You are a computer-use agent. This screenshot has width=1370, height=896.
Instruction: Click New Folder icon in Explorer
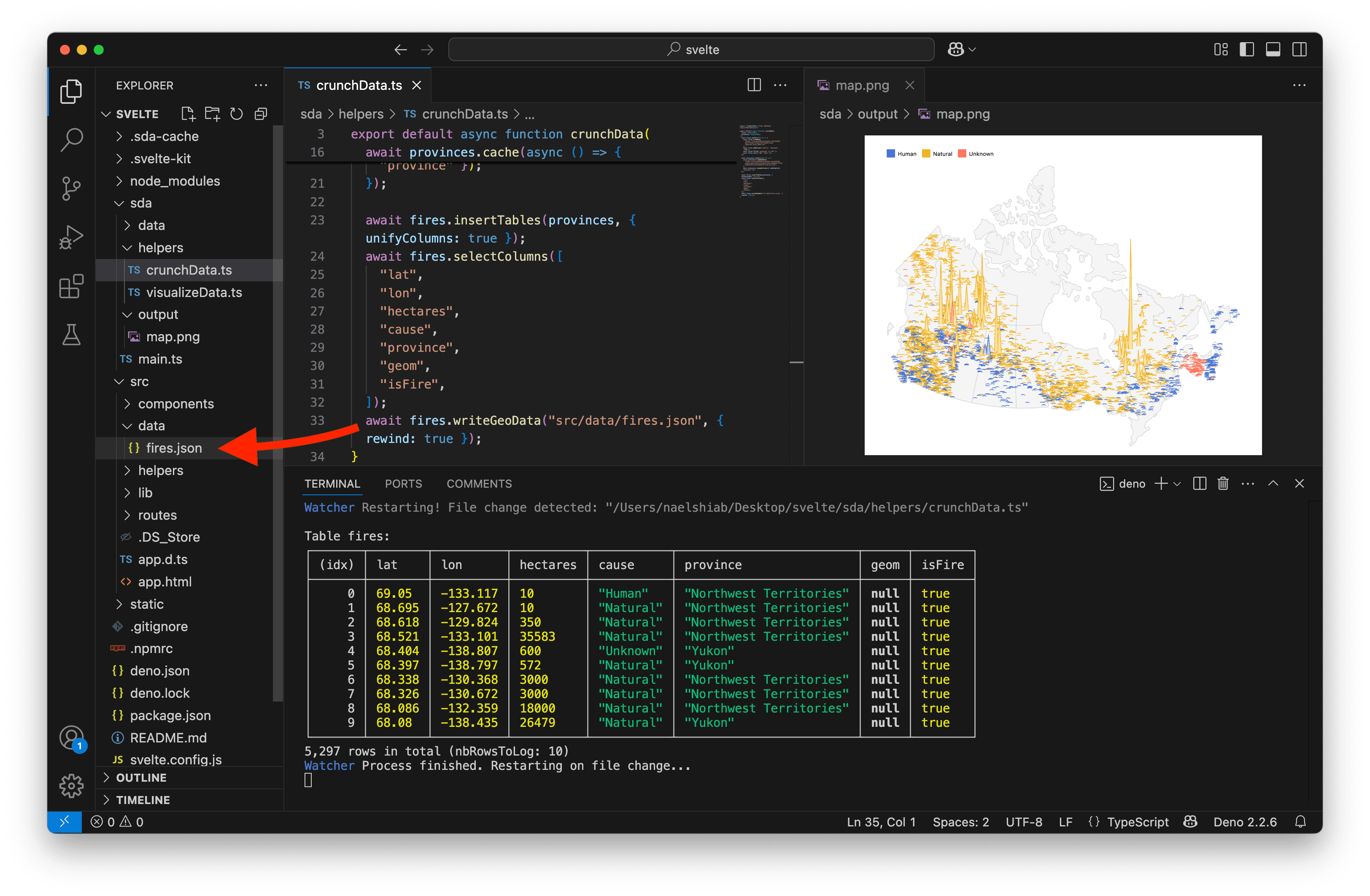click(213, 114)
